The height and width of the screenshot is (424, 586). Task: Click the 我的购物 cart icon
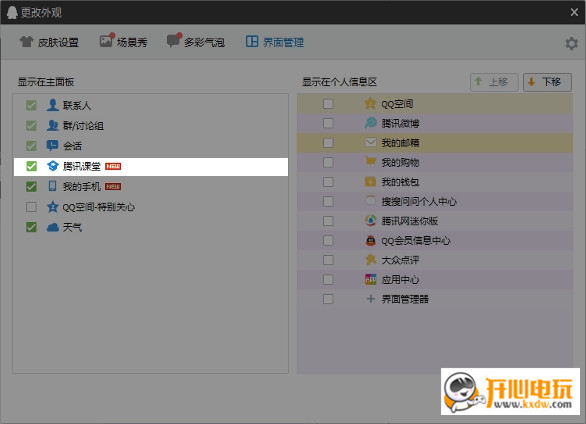pos(370,161)
